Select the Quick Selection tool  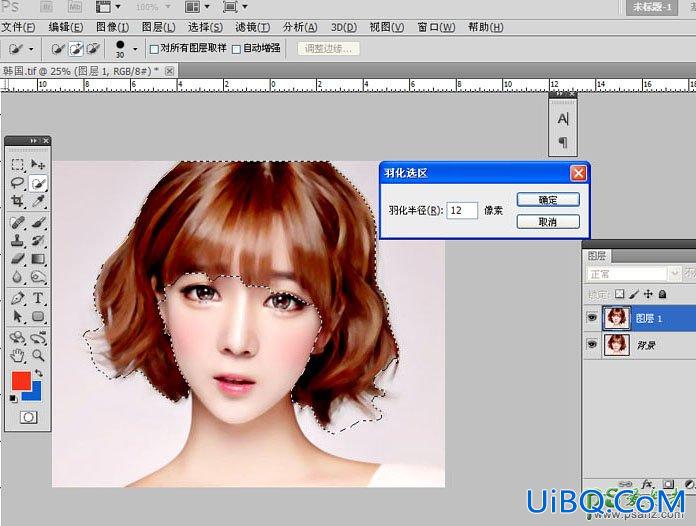tap(38, 183)
